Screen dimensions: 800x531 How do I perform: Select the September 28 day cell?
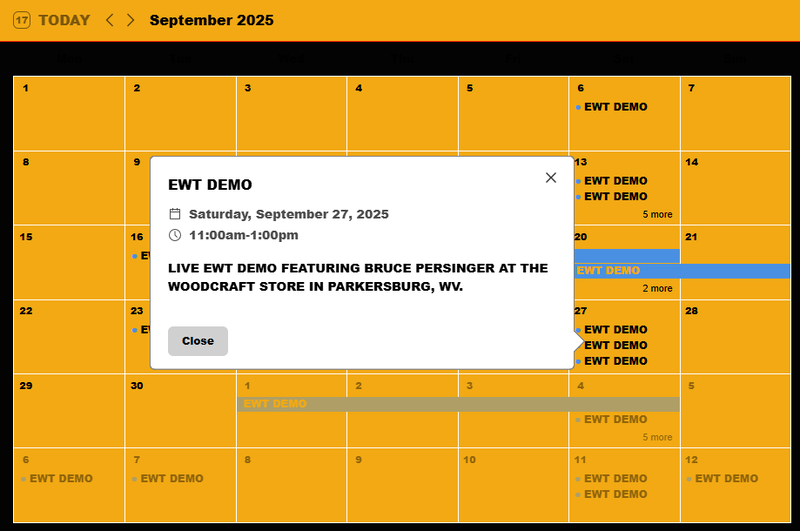point(738,345)
